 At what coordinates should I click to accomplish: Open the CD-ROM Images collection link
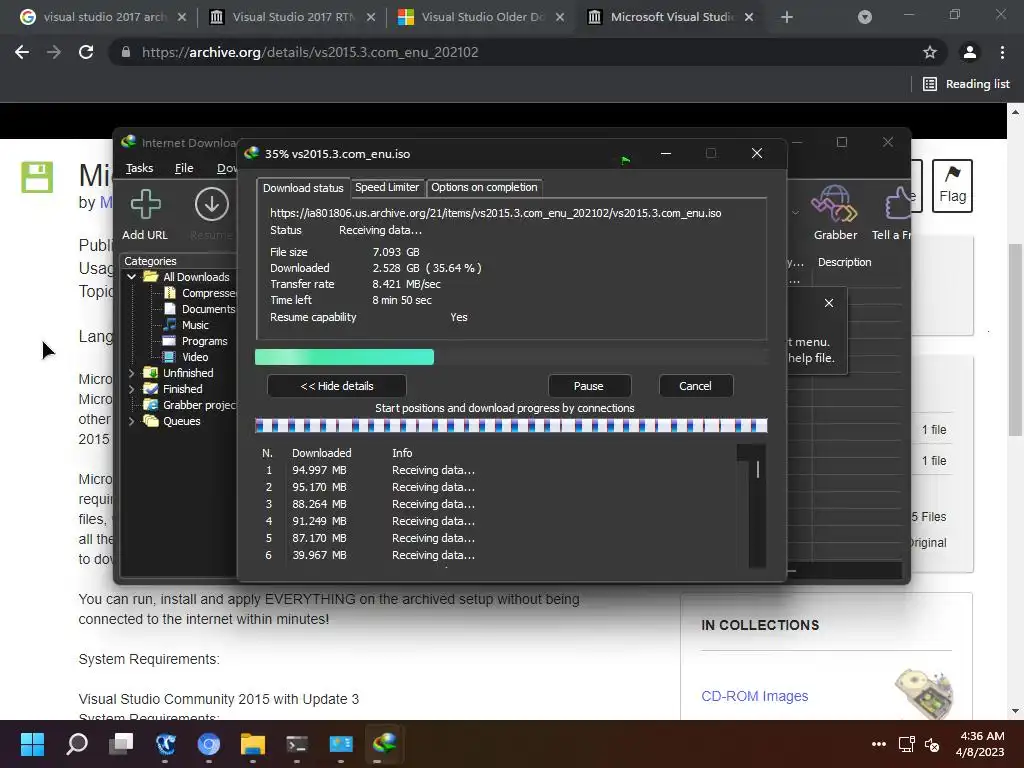754,696
